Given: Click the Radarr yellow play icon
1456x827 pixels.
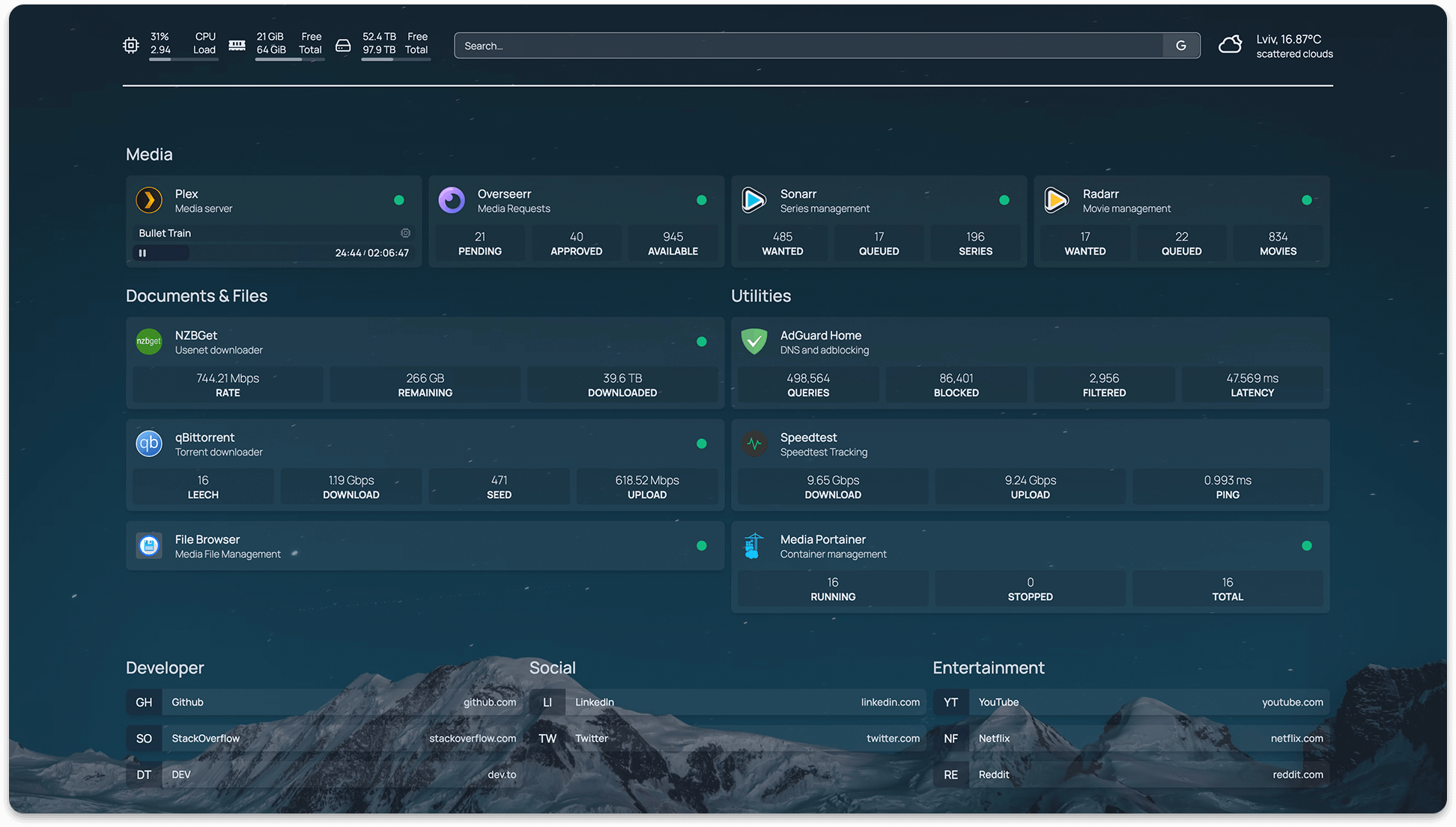Looking at the screenshot, I should point(1057,200).
